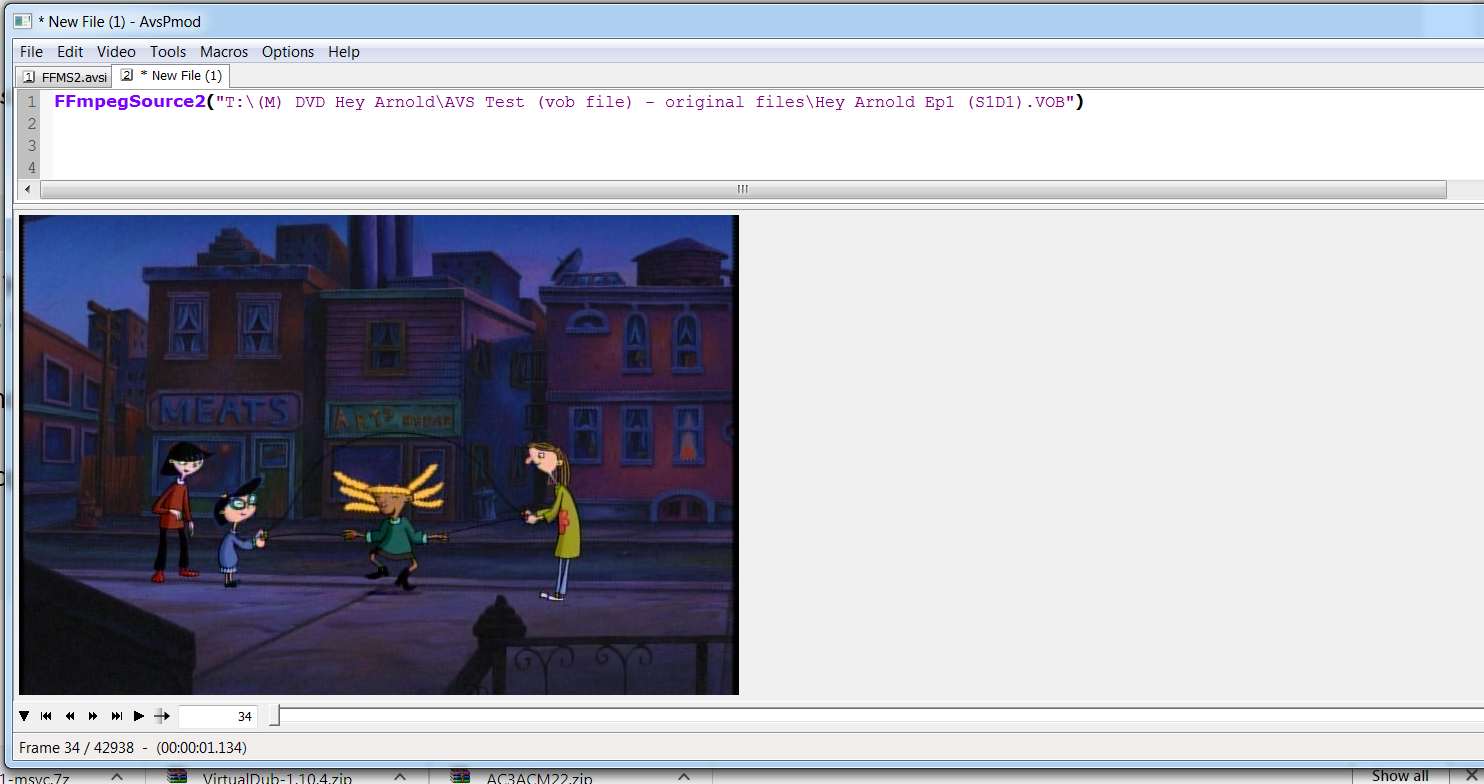Click line number 2 in the gutter
The height and width of the screenshot is (784, 1484).
pyautogui.click(x=32, y=124)
